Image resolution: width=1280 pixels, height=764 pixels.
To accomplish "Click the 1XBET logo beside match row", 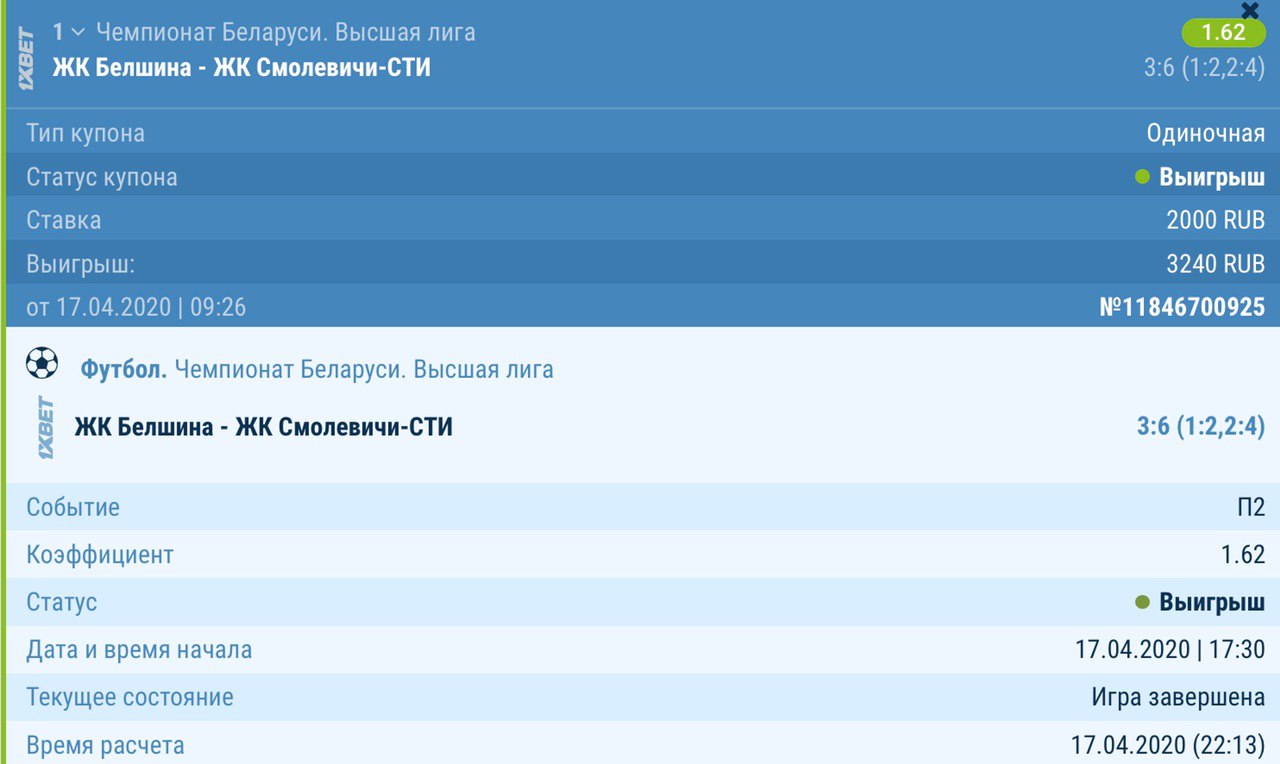I will click(46, 428).
